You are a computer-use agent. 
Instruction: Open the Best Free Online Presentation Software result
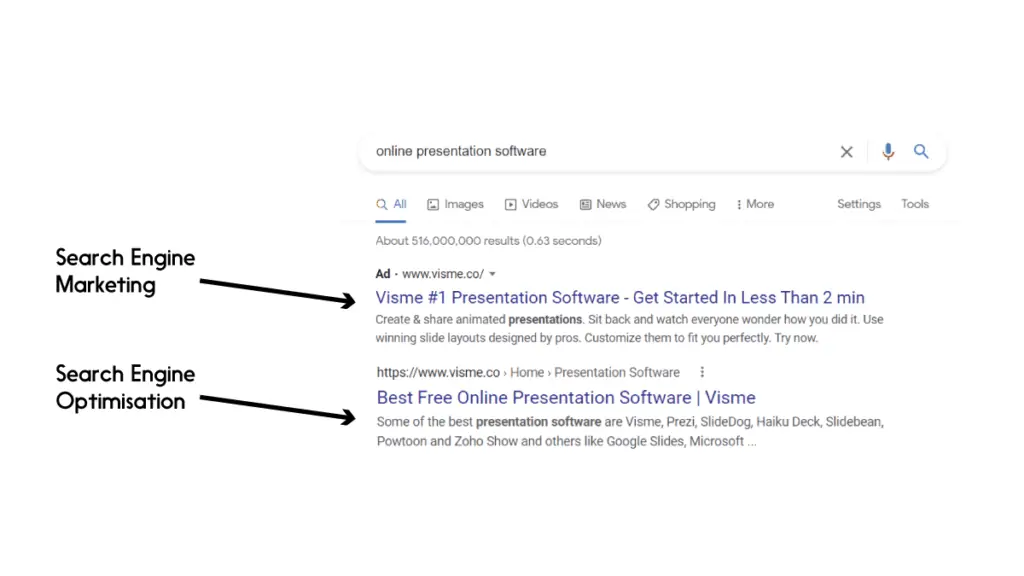(x=565, y=397)
